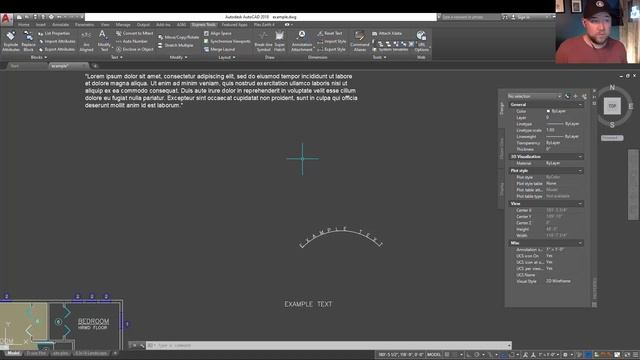Click the search help input field
The height and width of the screenshot is (360, 640).
coord(471,17)
